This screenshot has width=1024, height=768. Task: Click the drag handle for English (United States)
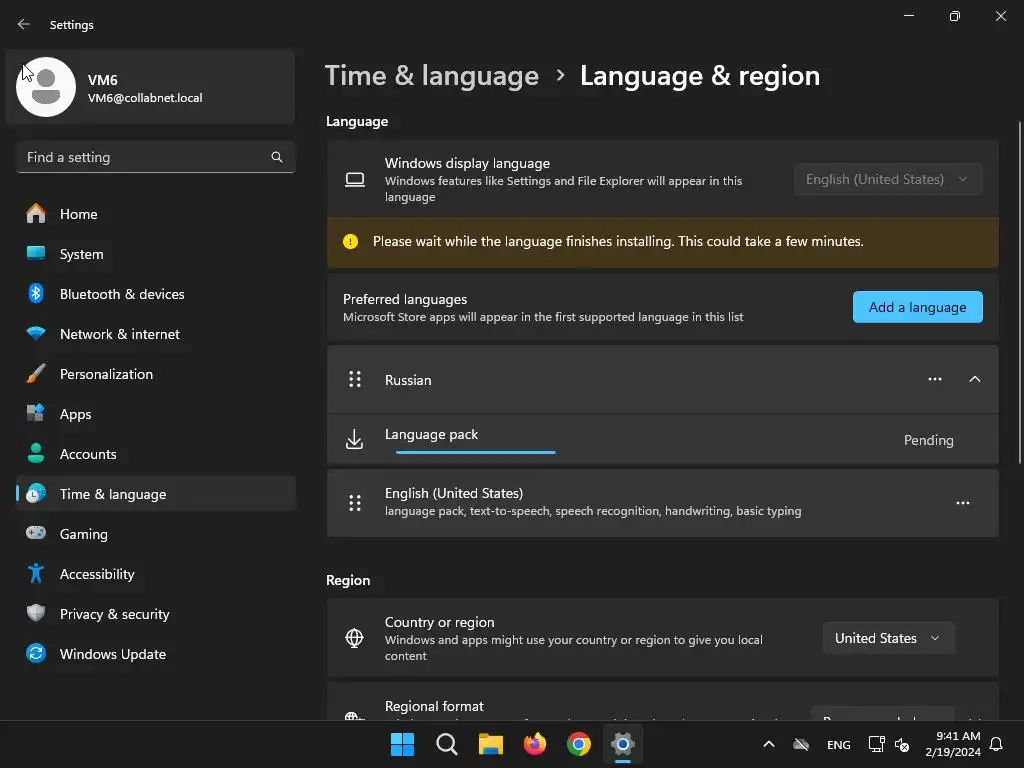coord(355,503)
